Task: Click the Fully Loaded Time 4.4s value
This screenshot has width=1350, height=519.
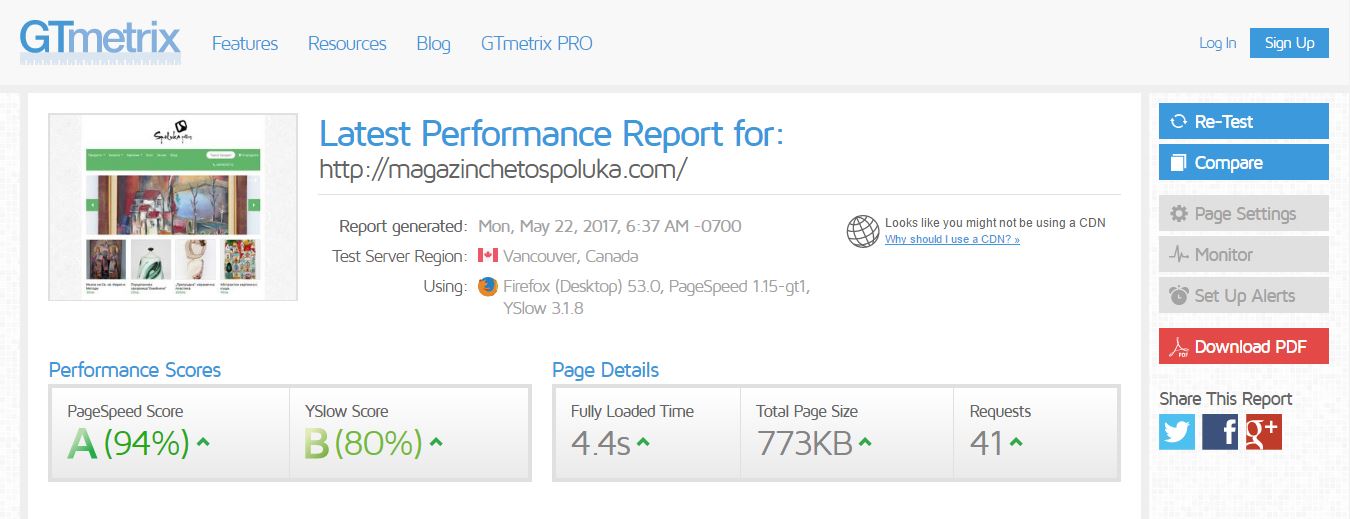Action: (x=600, y=443)
